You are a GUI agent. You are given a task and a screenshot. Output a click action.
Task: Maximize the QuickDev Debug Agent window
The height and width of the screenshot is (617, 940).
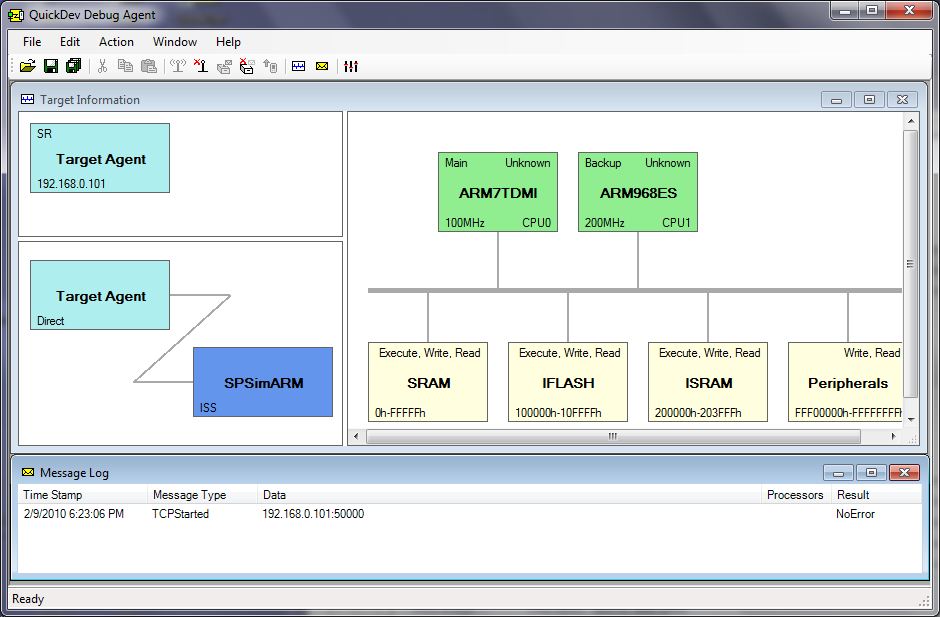coord(872,10)
